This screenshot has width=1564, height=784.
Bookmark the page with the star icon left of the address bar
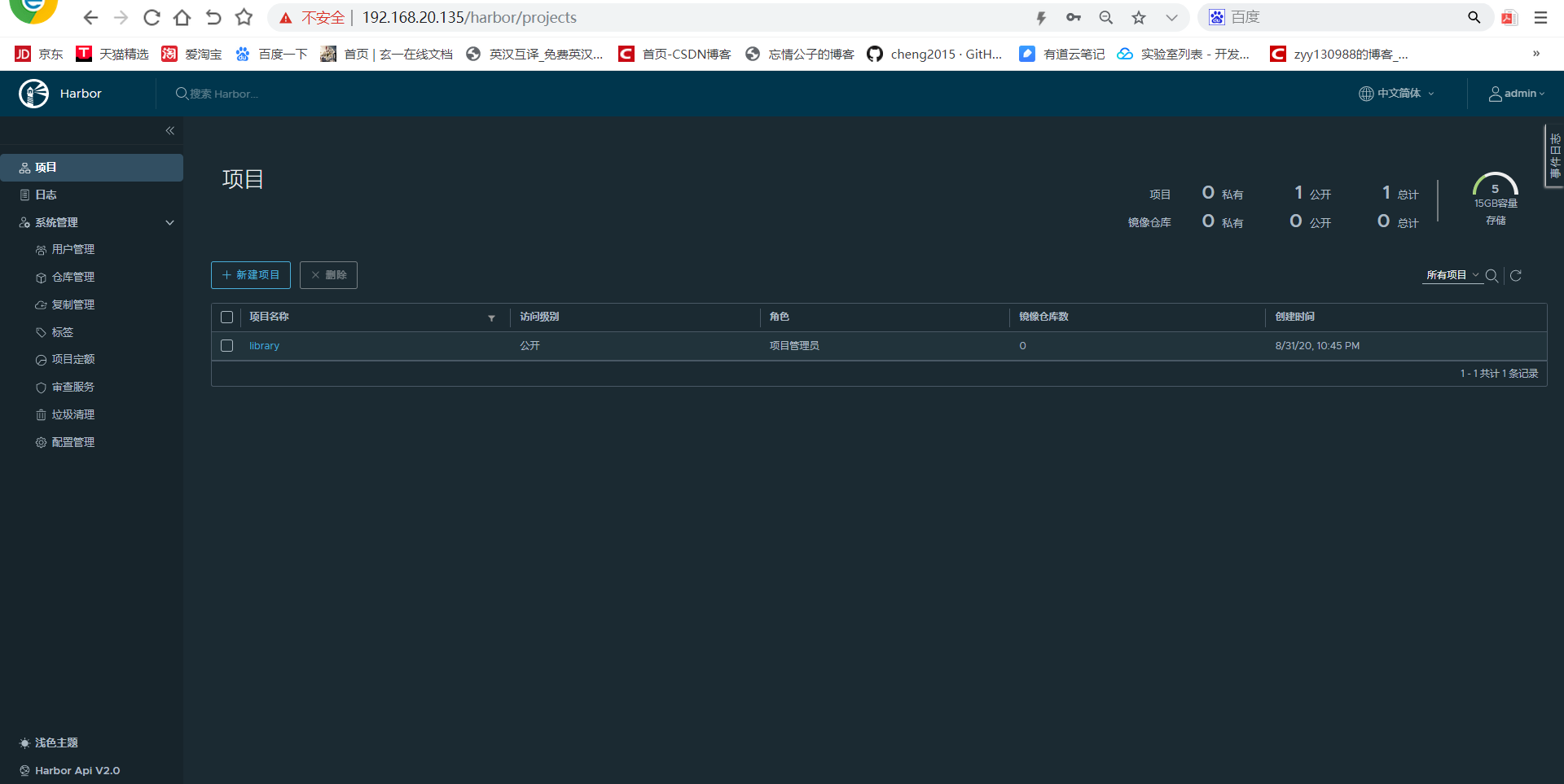pos(244,17)
